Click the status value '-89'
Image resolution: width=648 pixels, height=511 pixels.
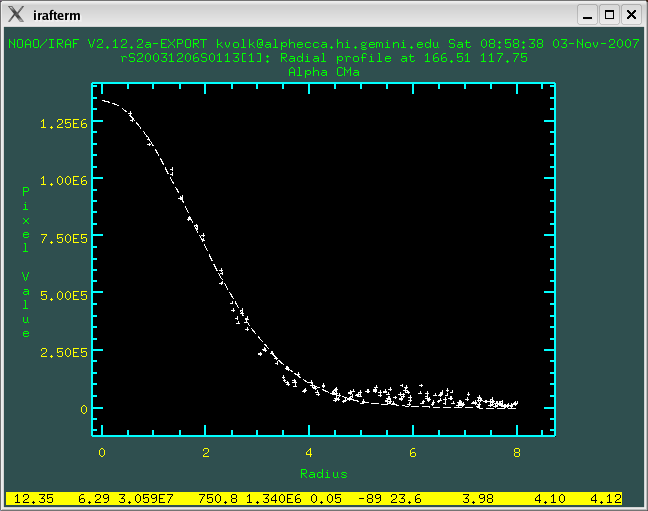click(369, 499)
